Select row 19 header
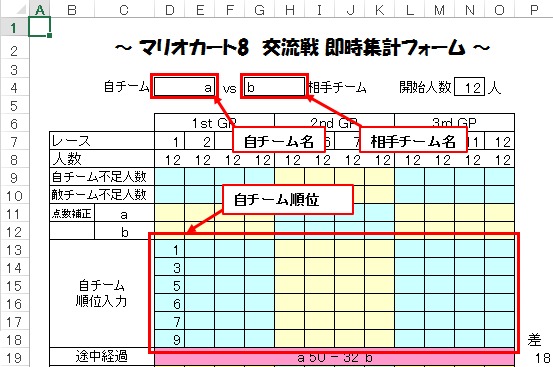This screenshot has width=553, height=367. point(14,357)
